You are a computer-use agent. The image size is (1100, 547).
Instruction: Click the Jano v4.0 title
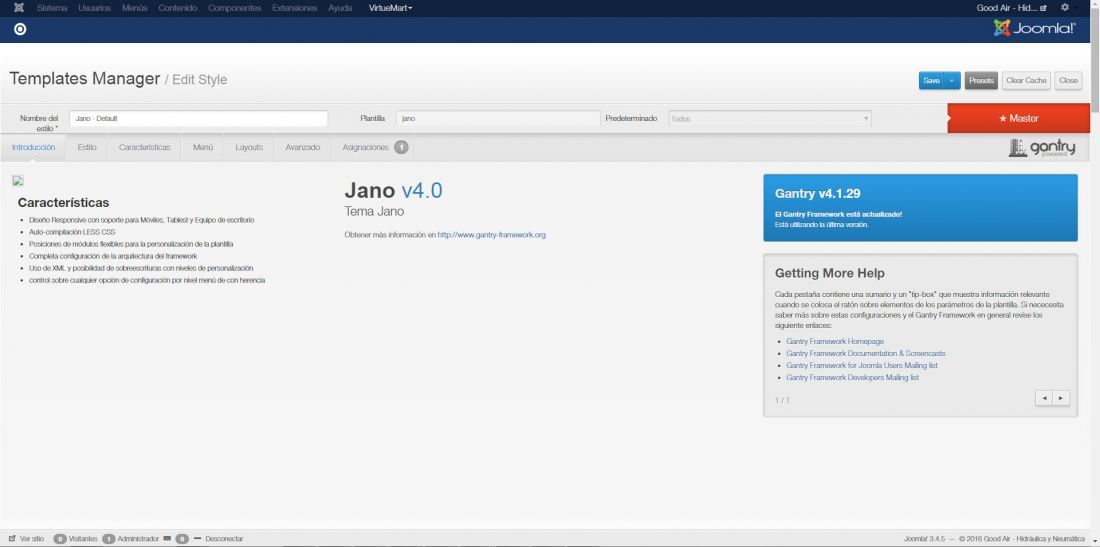[393, 190]
